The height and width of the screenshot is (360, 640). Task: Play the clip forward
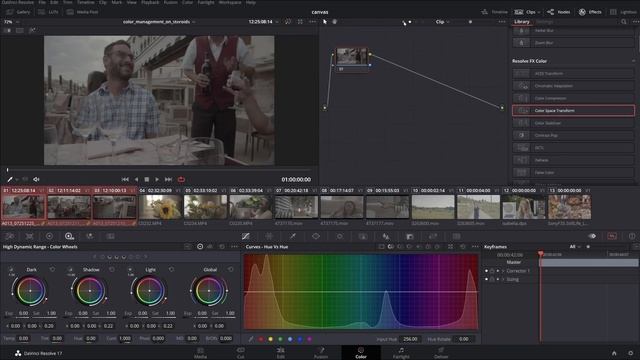pos(157,180)
